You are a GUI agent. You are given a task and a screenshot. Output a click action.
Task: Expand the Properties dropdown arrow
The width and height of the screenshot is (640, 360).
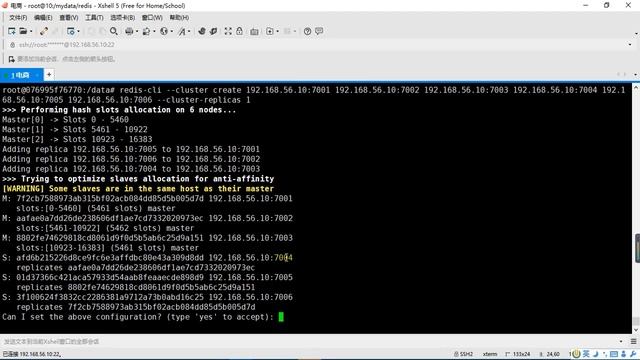pos(78,31)
